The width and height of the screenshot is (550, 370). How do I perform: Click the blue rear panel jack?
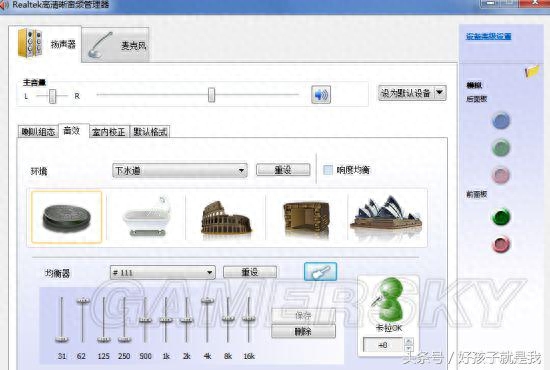(x=501, y=120)
